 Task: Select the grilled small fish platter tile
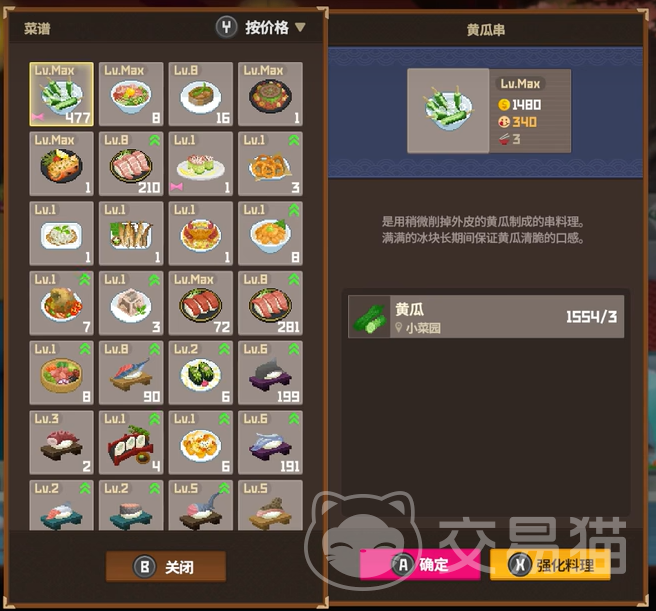click(131, 234)
